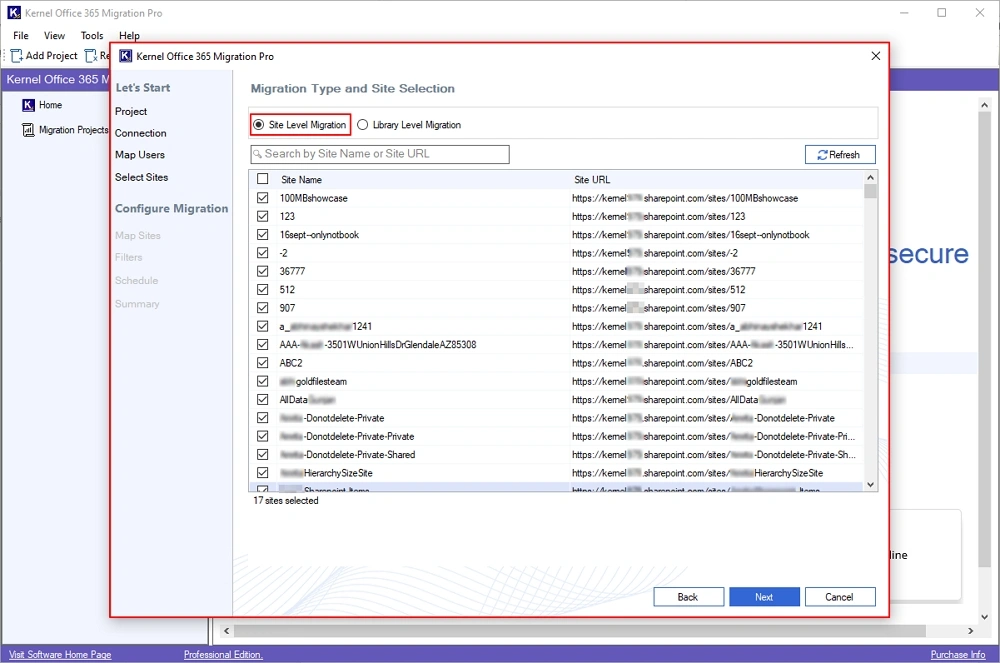The width and height of the screenshot is (1000, 663).
Task: Uncheck the ABC2 site checkbox
Action: (x=263, y=363)
